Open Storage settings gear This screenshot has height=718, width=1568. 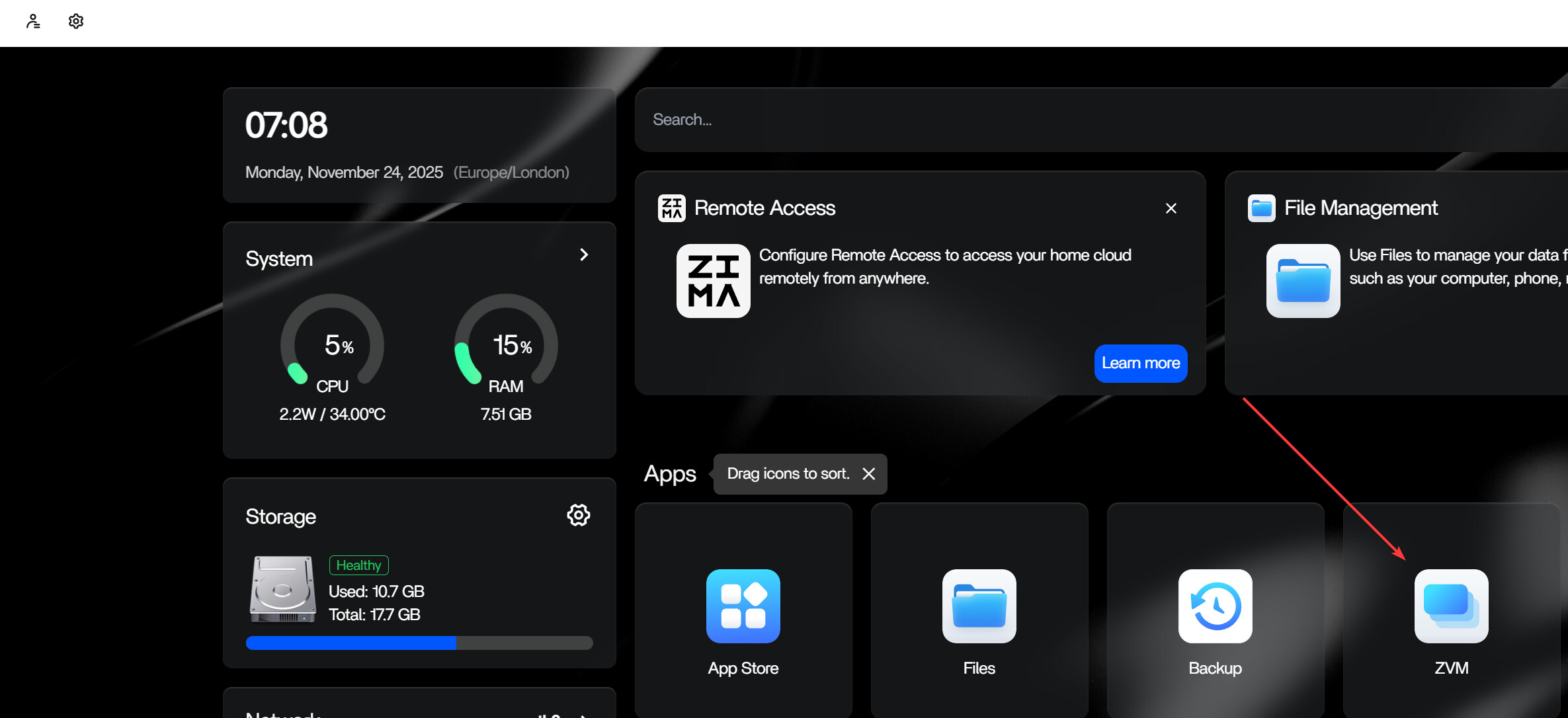tap(578, 515)
